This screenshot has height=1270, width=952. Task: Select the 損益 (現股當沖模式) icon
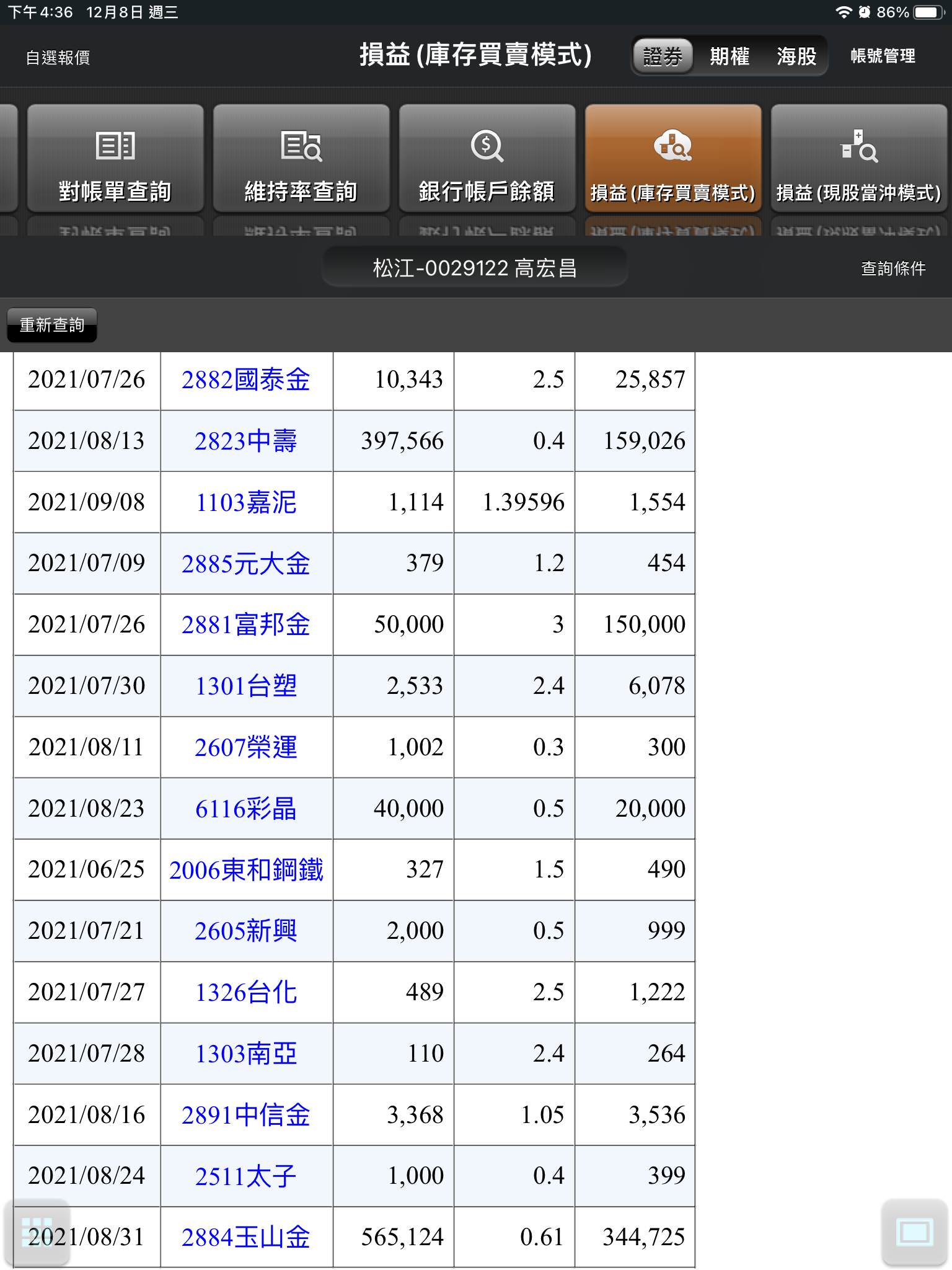click(859, 159)
